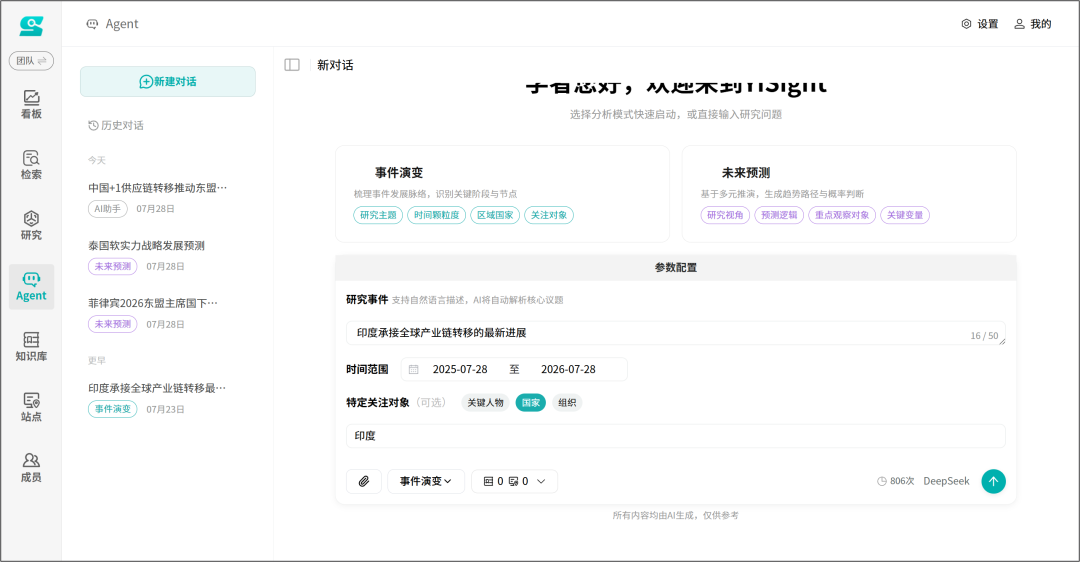Open the 我的 profile menu
1080x562 pixels.
pos(1032,24)
